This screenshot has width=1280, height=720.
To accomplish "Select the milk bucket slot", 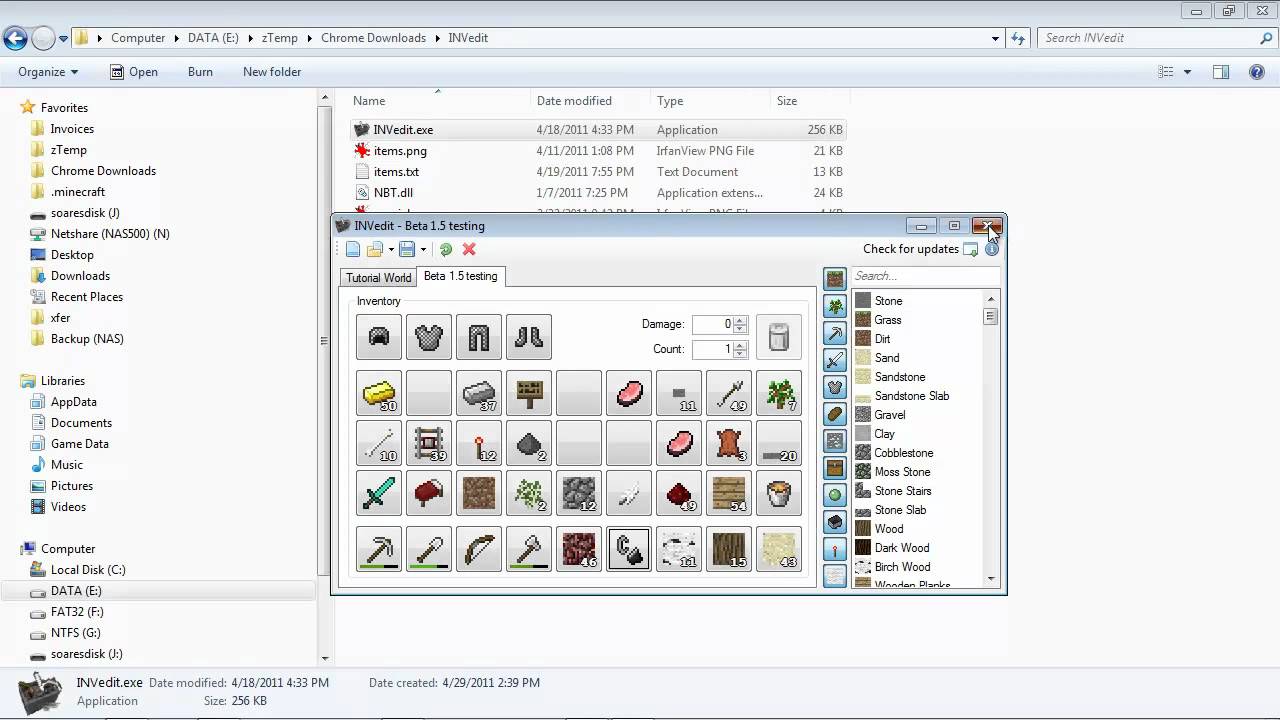I will point(779,493).
